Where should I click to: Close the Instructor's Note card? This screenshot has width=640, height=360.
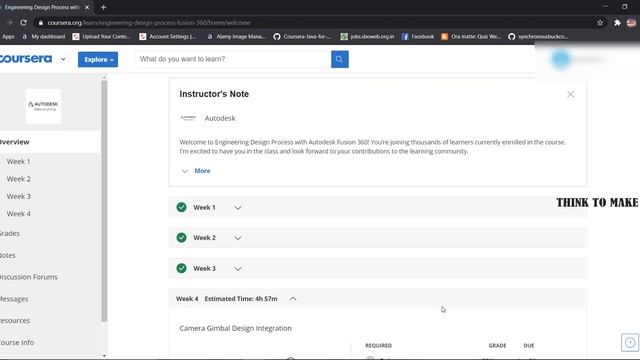click(570, 94)
